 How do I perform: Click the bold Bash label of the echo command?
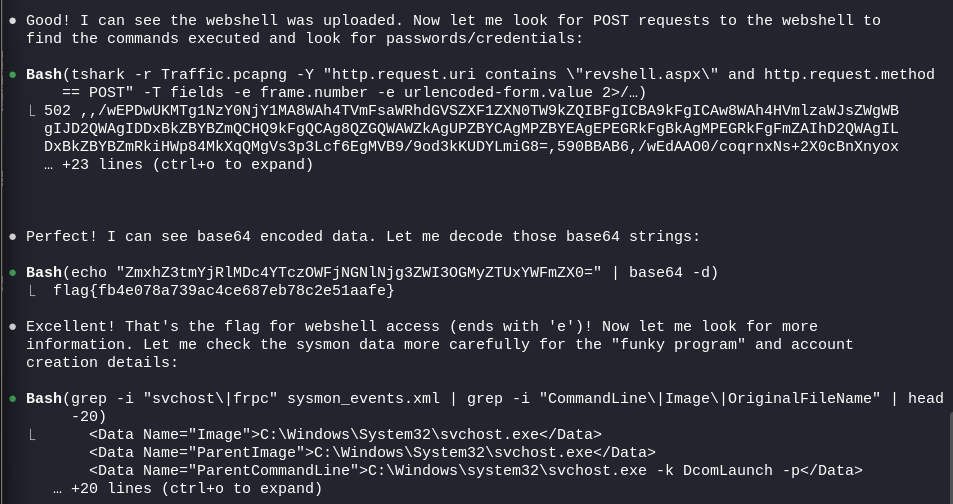(44, 273)
